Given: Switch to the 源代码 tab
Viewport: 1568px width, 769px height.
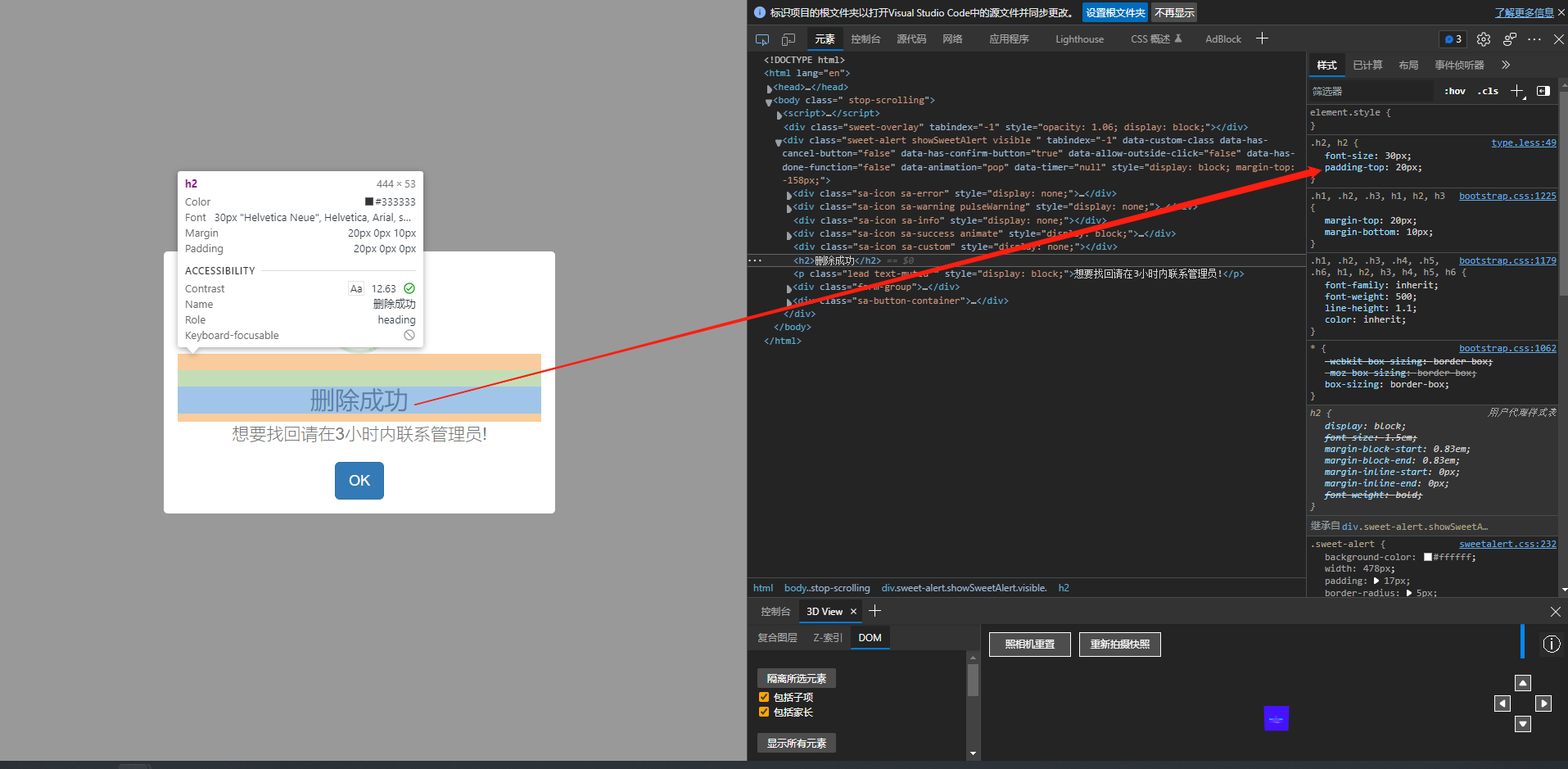Looking at the screenshot, I should click(x=911, y=39).
